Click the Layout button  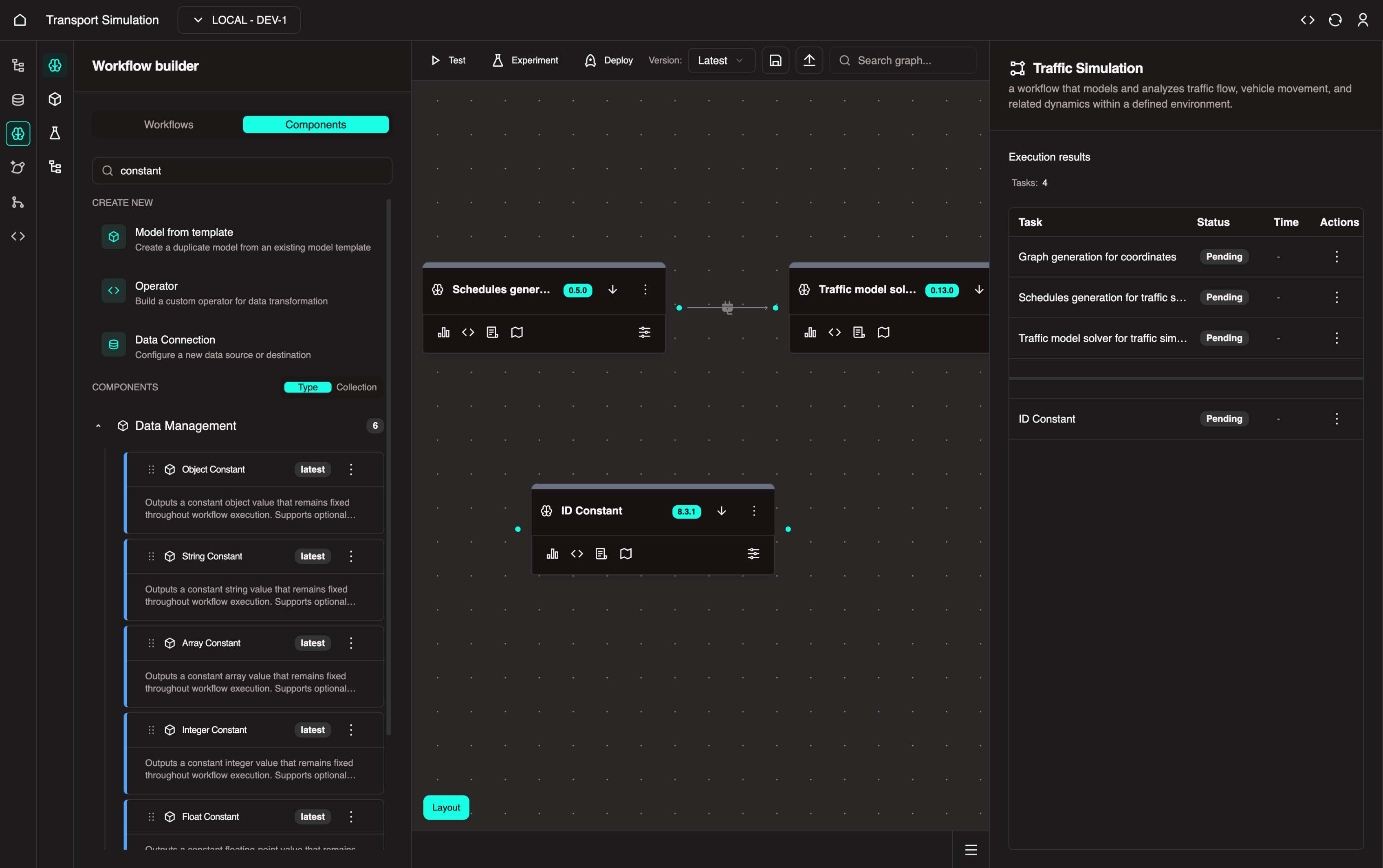pos(446,808)
